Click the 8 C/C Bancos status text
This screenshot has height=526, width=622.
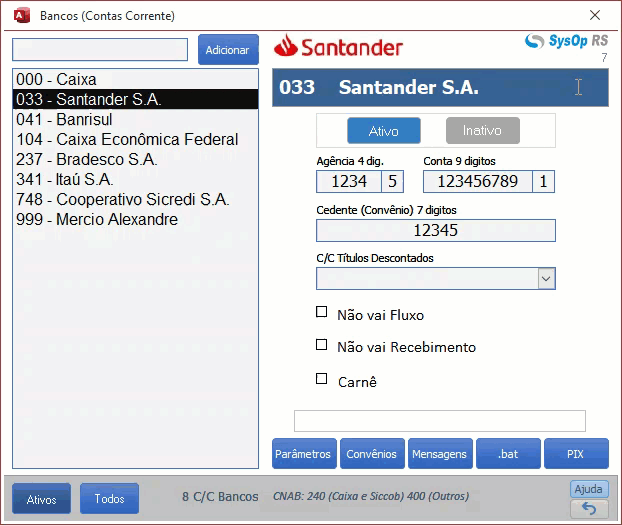(x=220, y=497)
